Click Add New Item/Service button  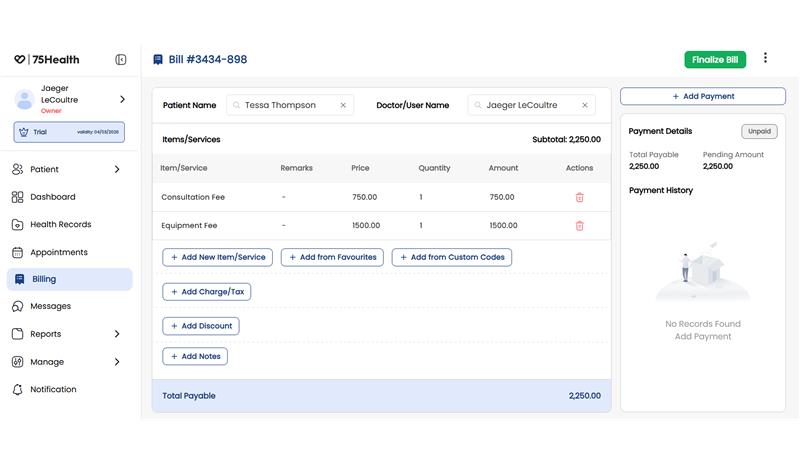pos(217,257)
